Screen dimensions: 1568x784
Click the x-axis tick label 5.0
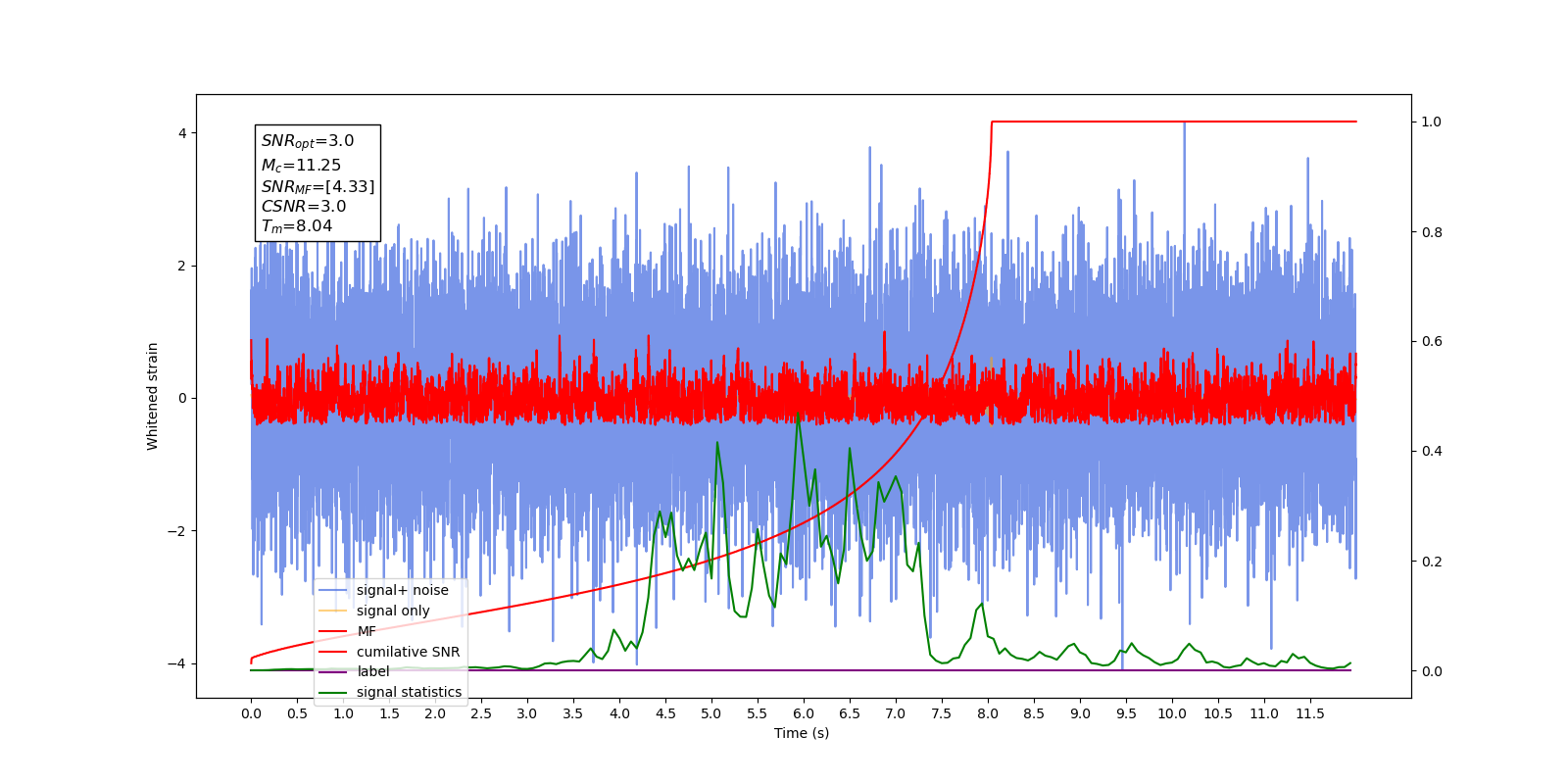tap(711, 713)
